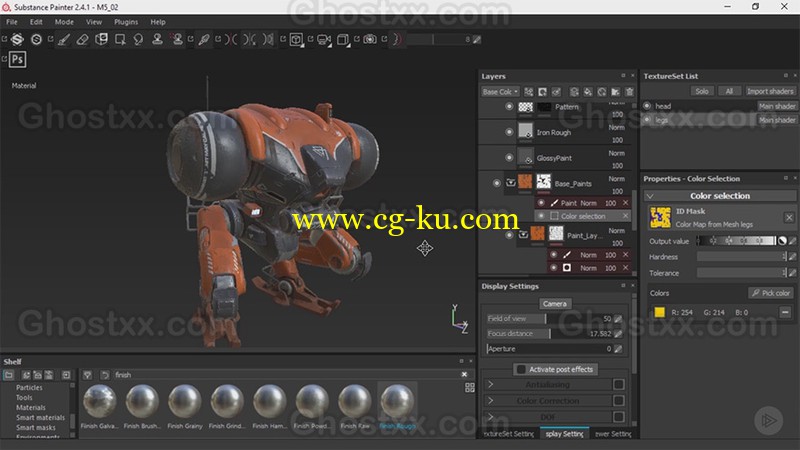Toggle visibility of Paint_Lay folder
Screen dimensions: 800x450
tap(509, 235)
